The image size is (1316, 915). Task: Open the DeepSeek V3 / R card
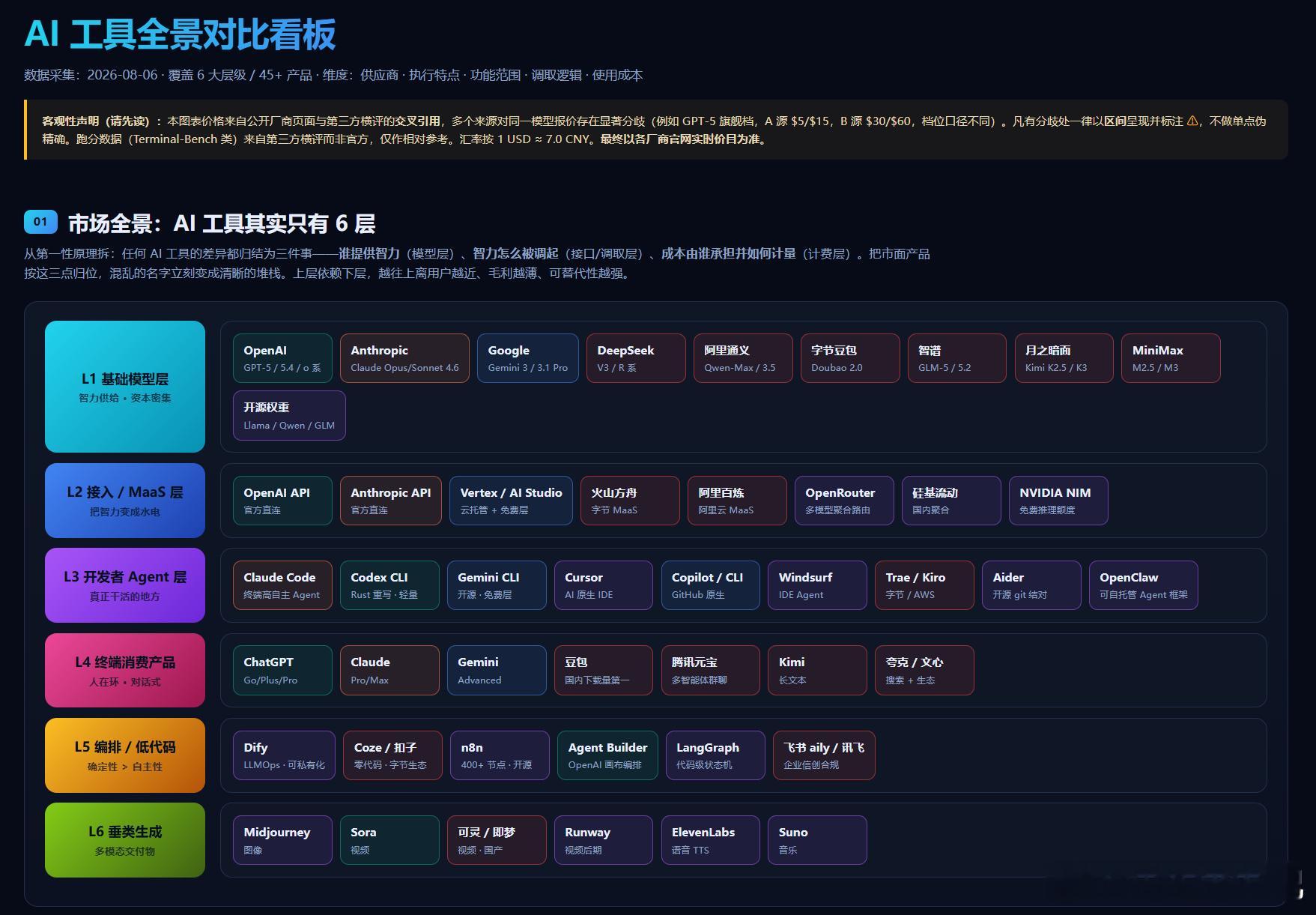(636, 358)
